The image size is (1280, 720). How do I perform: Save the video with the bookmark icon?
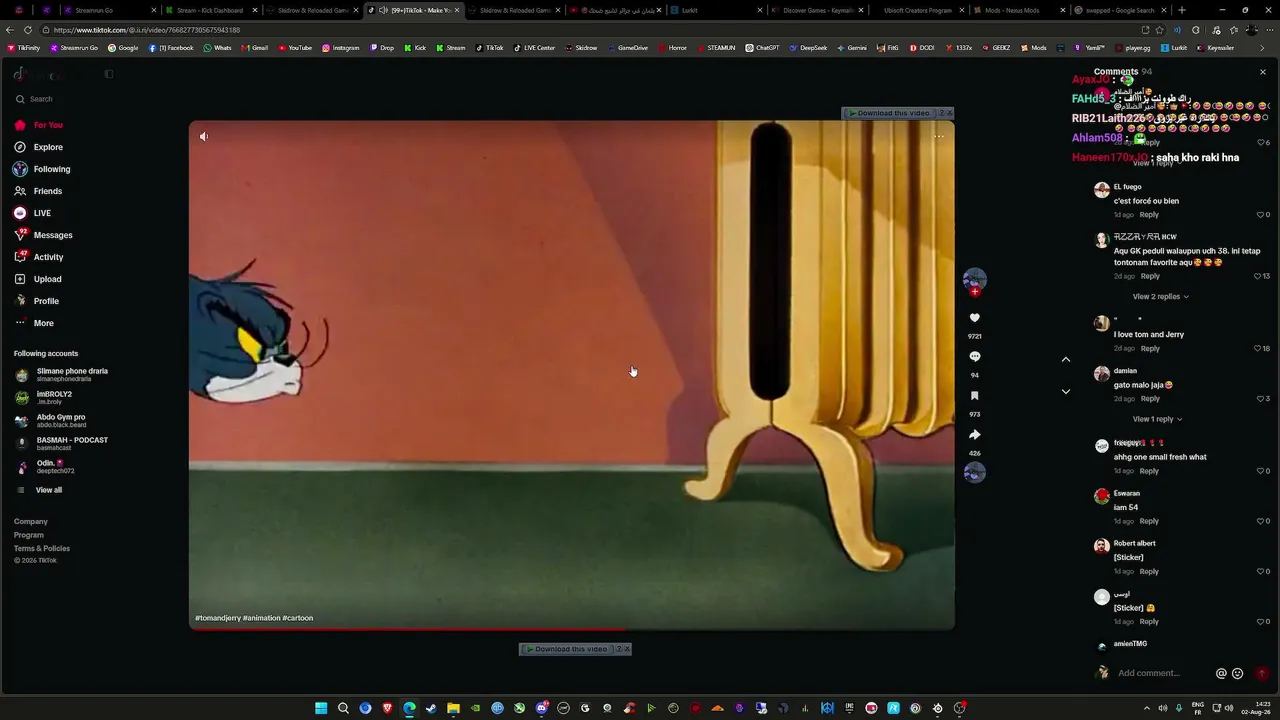click(975, 396)
